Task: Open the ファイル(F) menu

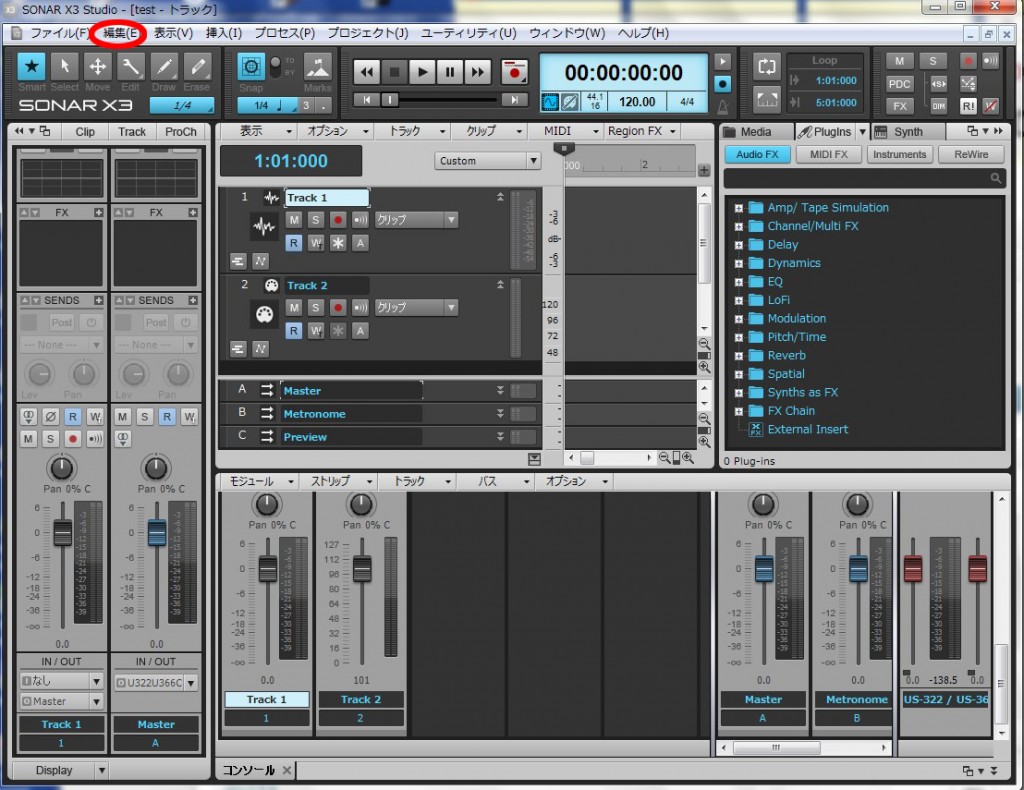Action: coord(59,33)
